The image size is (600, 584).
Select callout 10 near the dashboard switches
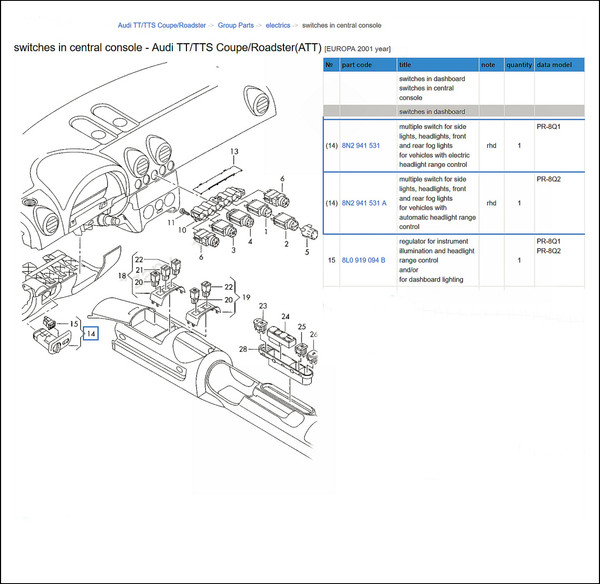[x=181, y=230]
